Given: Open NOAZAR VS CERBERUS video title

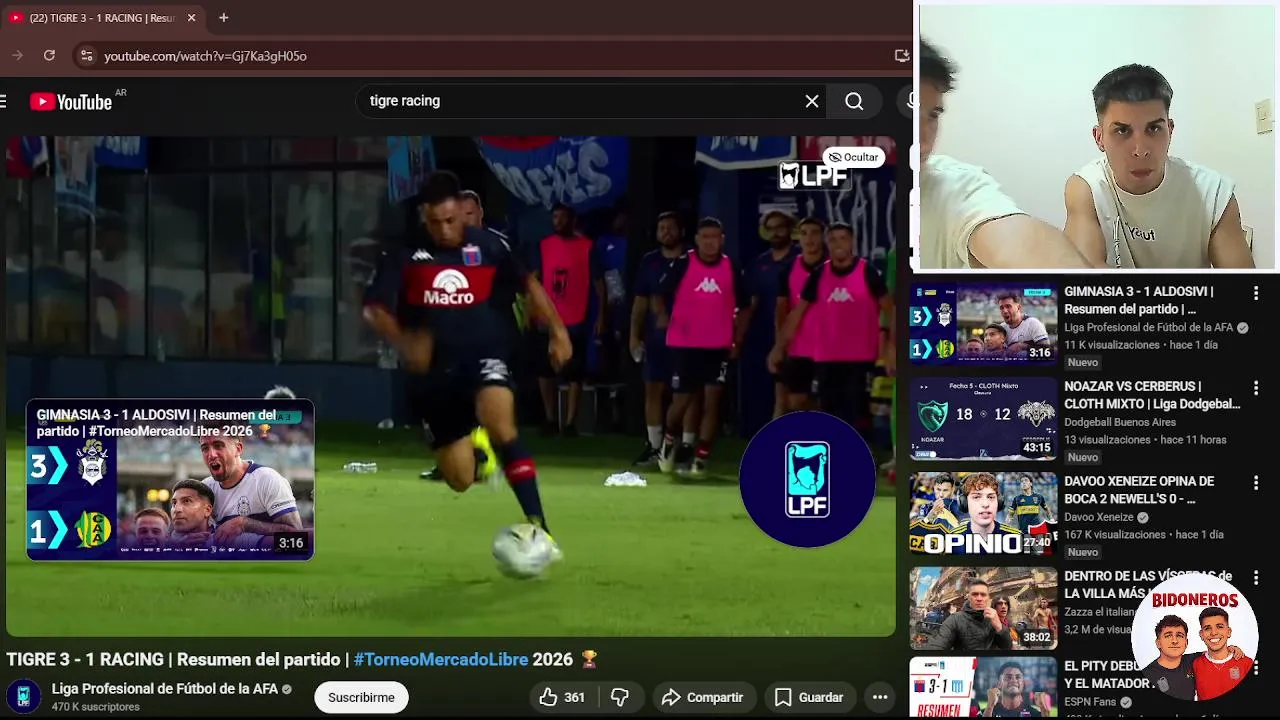Looking at the screenshot, I should point(1152,395).
